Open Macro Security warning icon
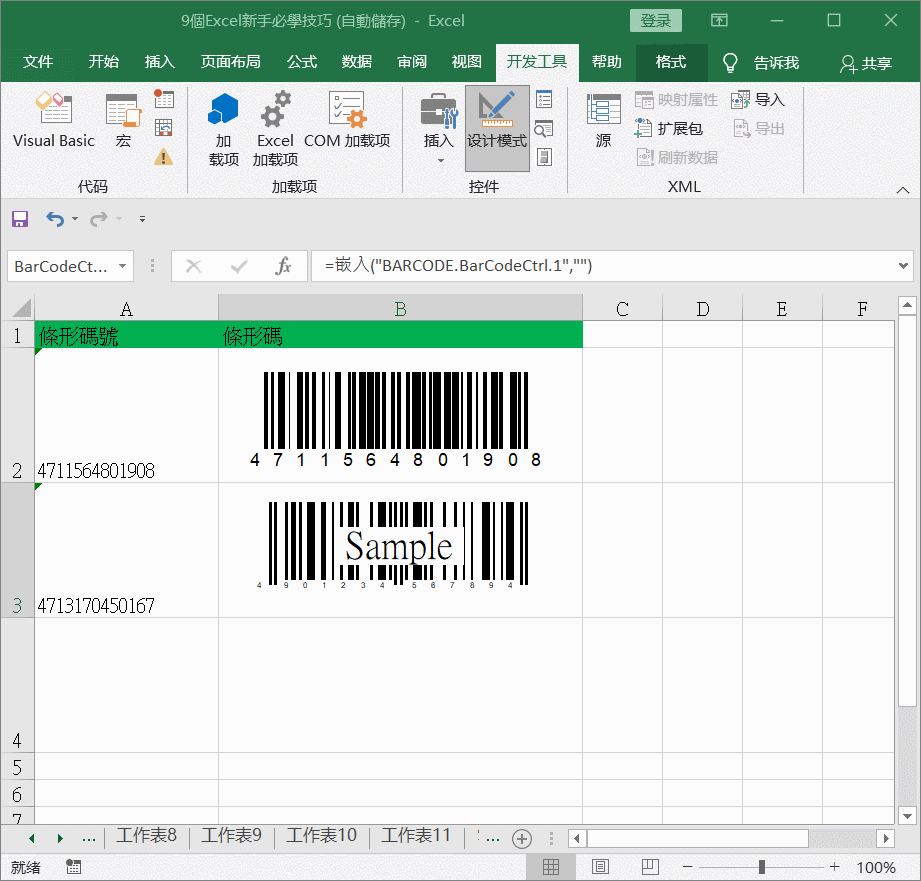 164,157
